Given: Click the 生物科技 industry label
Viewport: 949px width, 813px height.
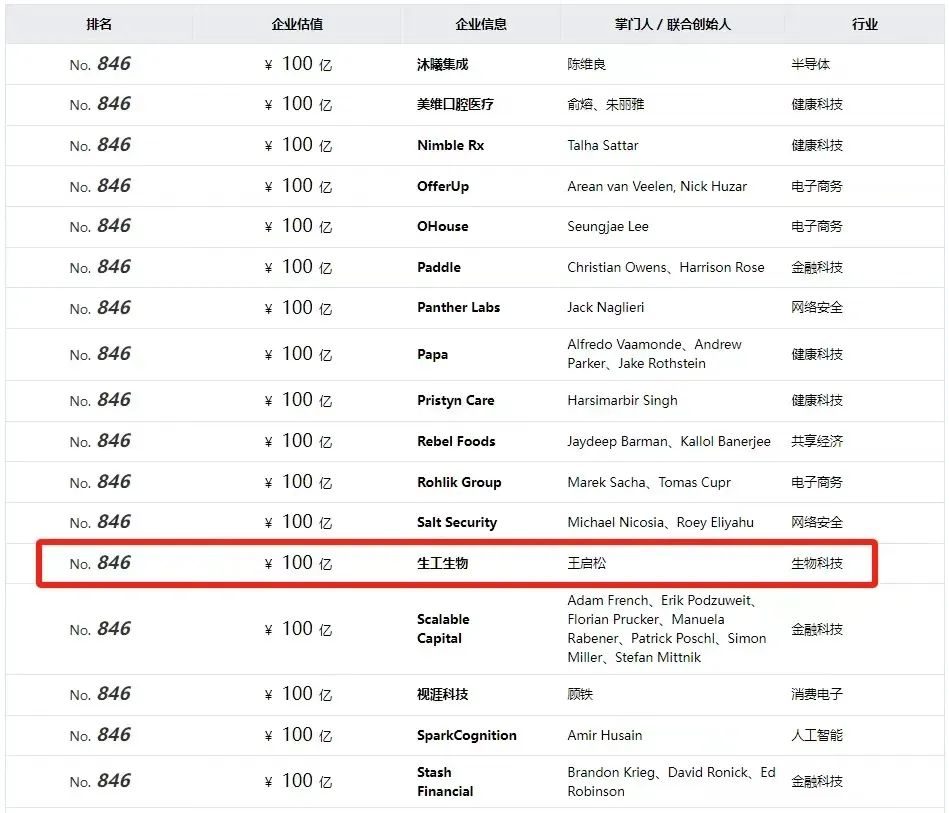Looking at the screenshot, I should 817,563.
